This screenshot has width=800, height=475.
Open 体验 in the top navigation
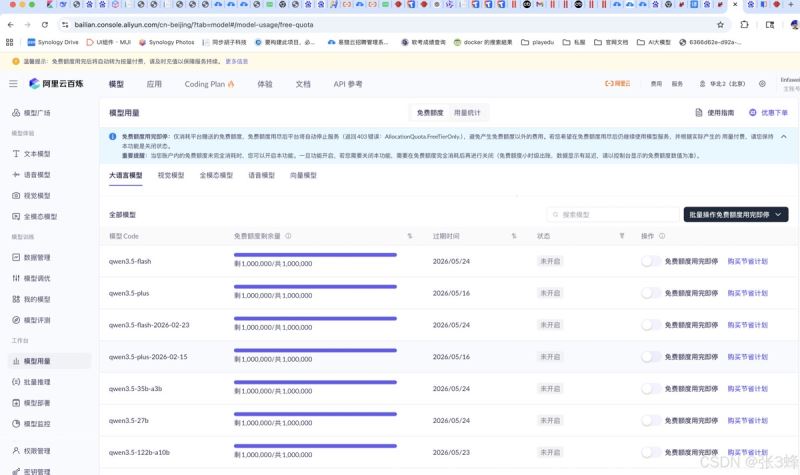tap(265, 84)
